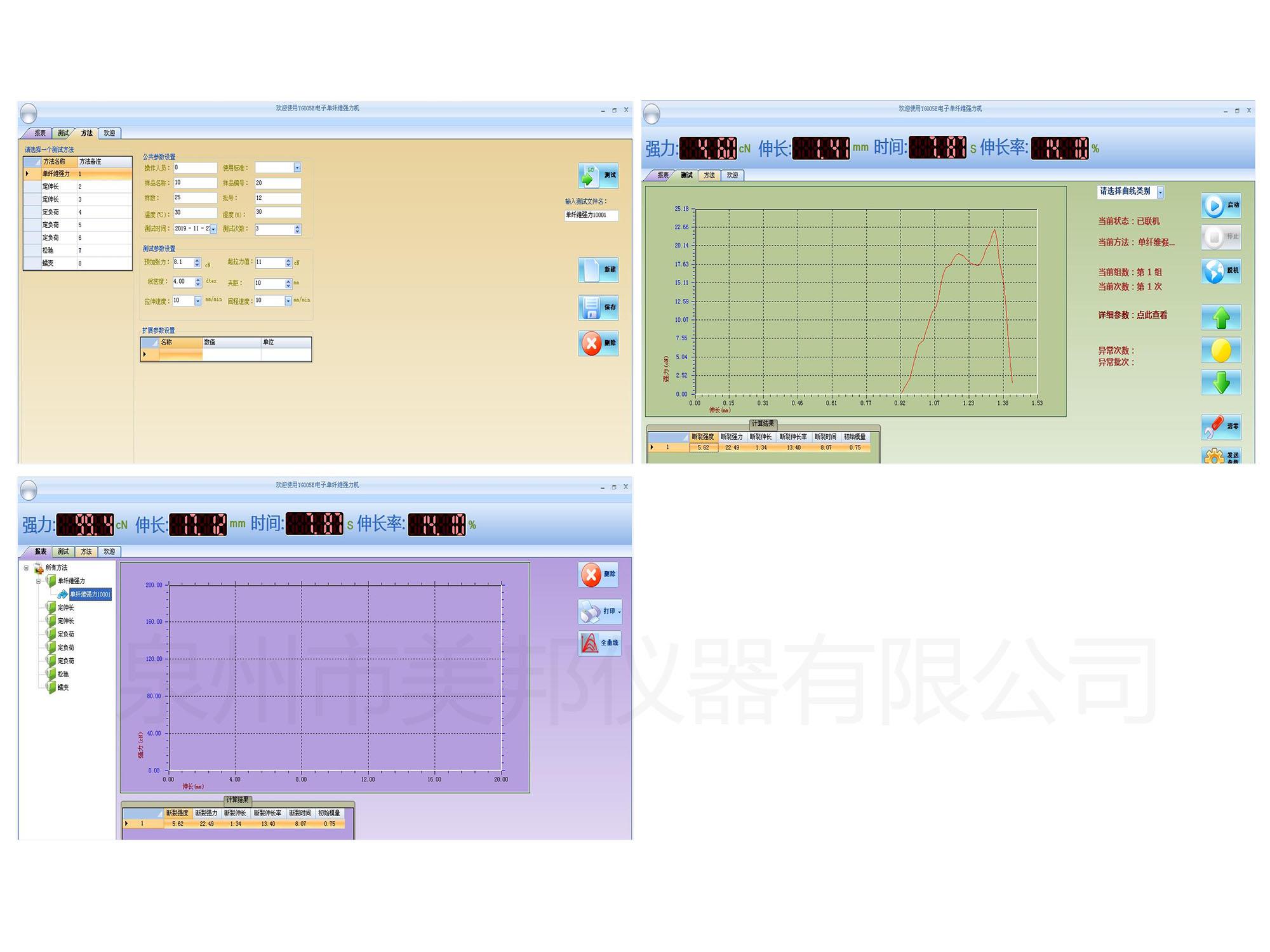This screenshot has width=1270, height=952.
Task: Open the 使用标准 standard dropdown
Action: coord(297,168)
